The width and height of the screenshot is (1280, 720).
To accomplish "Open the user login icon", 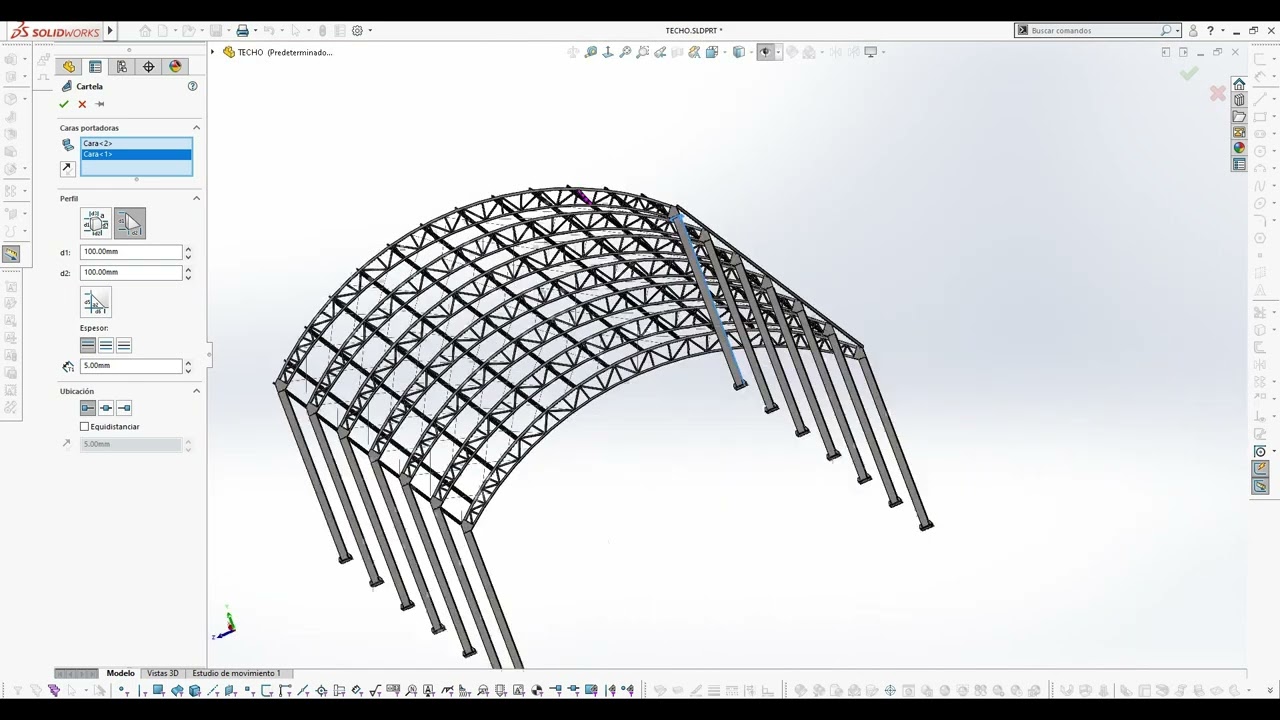I will [x=1193, y=31].
